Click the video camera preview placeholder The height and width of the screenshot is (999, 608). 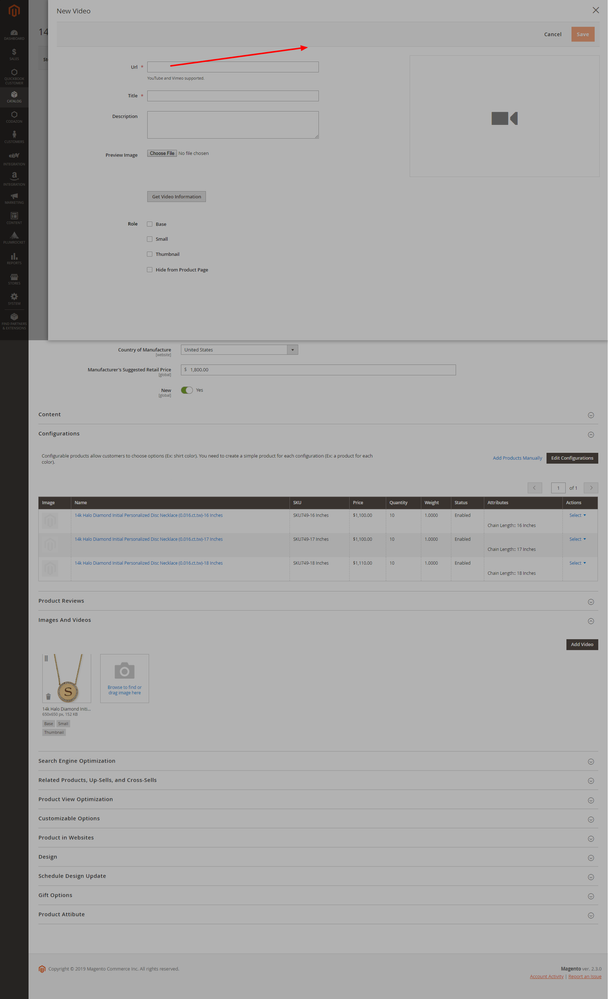pyautogui.click(x=504, y=118)
